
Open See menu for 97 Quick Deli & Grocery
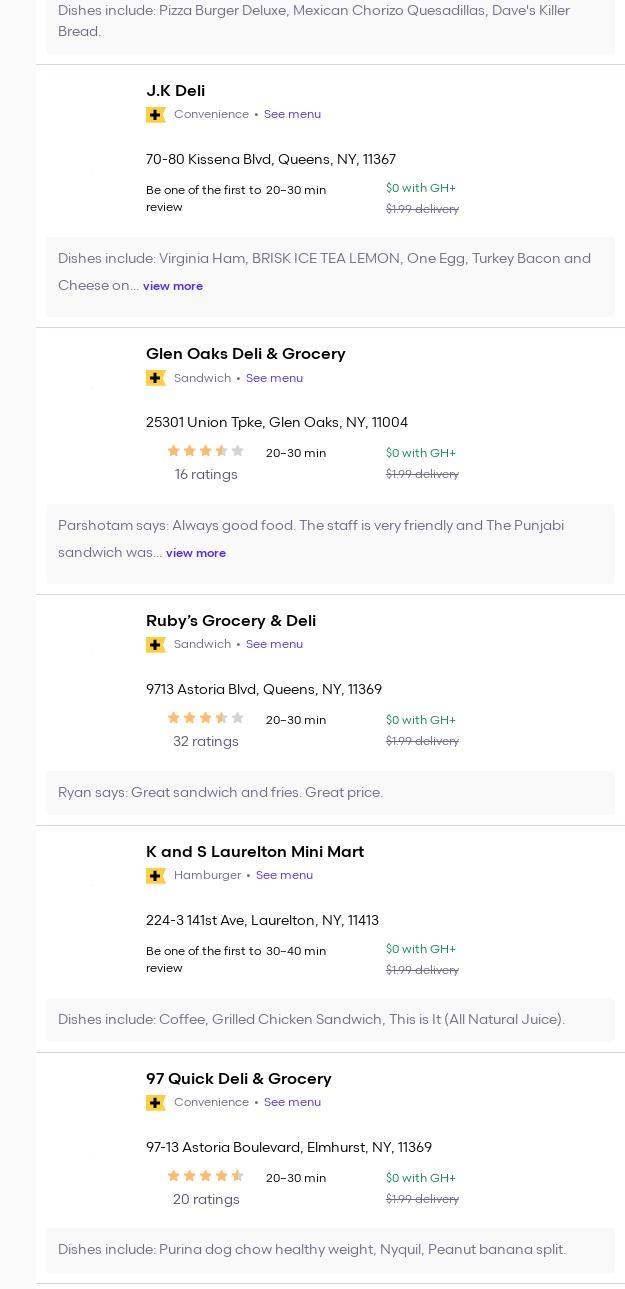point(292,1102)
